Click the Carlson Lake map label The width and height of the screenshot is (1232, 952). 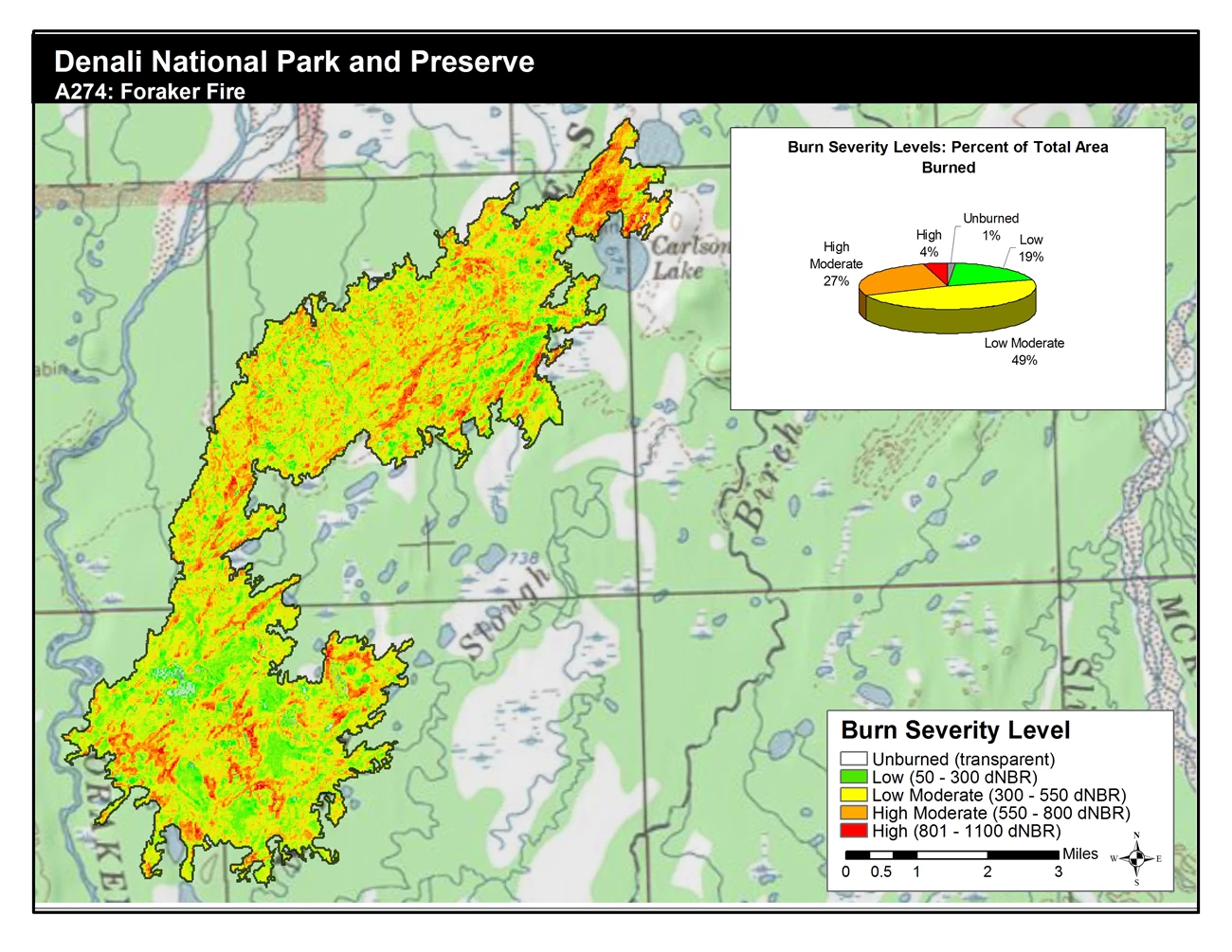point(687,258)
